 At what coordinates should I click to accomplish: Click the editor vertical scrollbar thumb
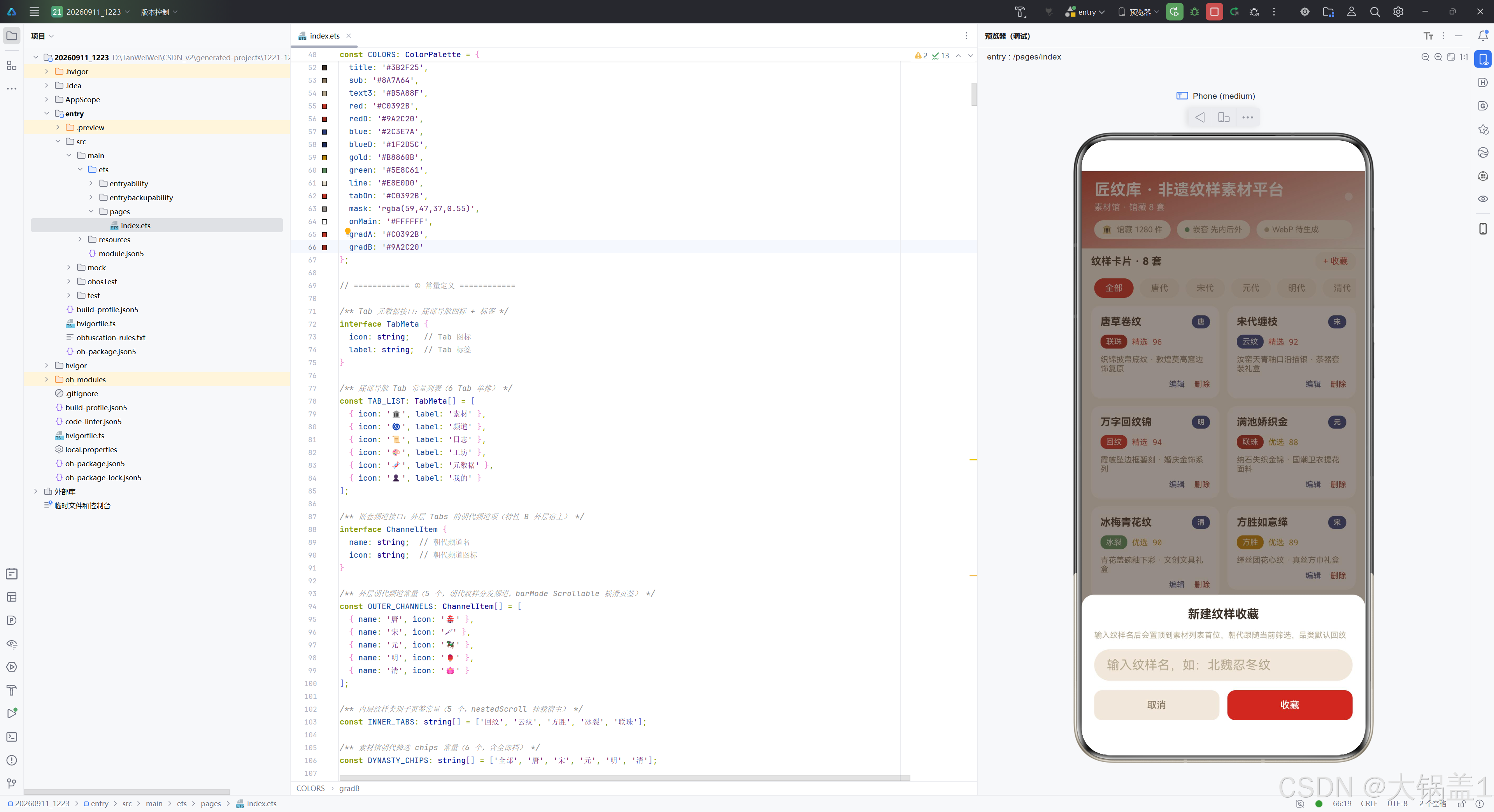point(974,94)
